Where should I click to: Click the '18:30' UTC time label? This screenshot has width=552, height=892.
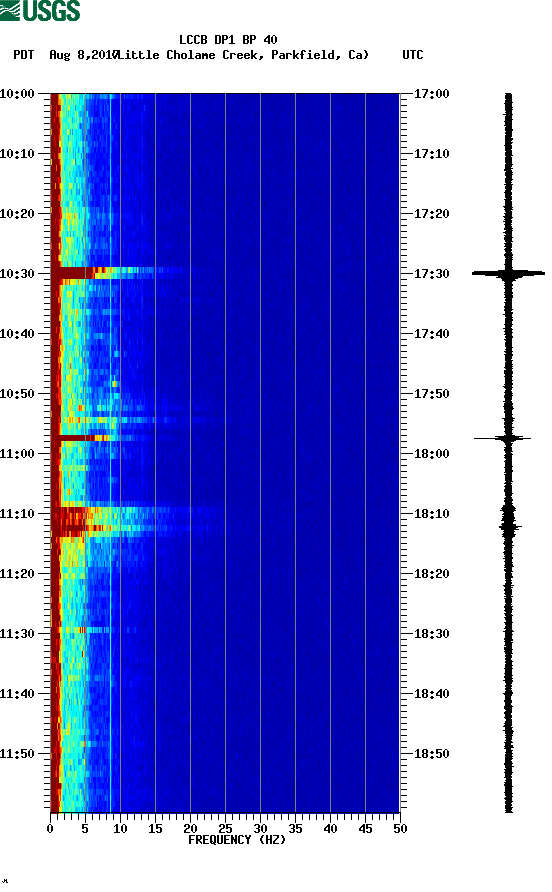point(431,634)
